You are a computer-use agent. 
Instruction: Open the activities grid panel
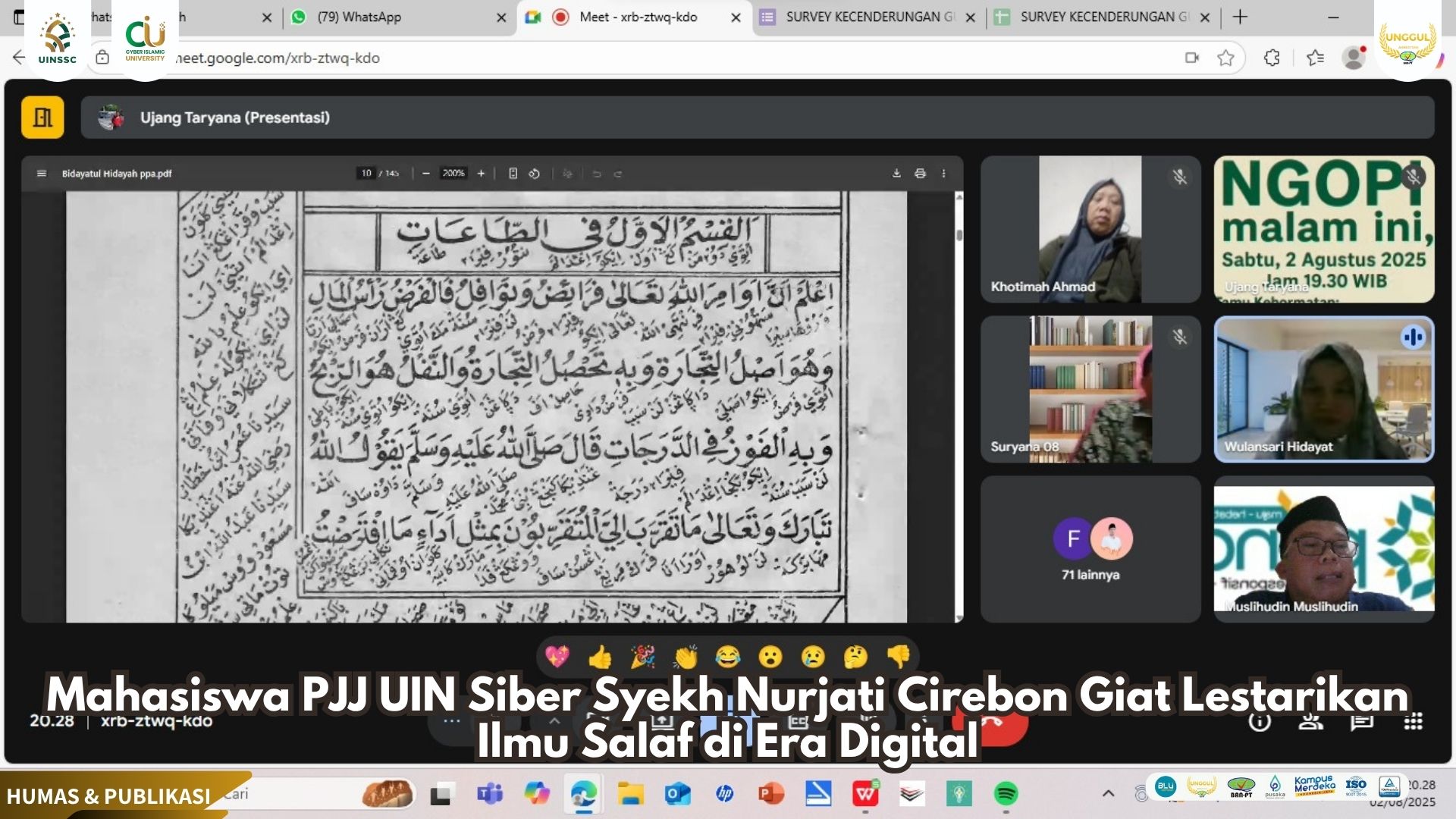1413,721
